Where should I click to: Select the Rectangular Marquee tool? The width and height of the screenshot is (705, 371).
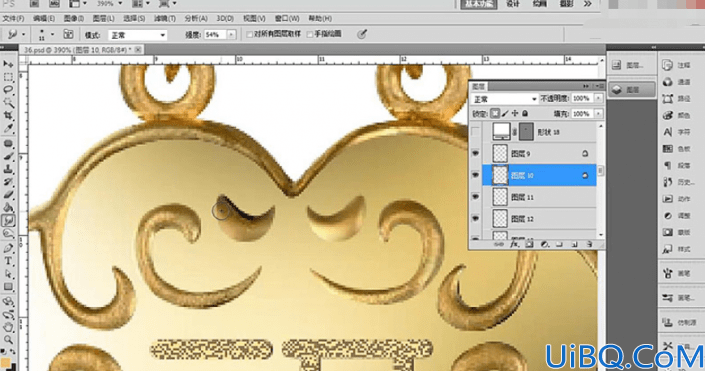click(8, 77)
